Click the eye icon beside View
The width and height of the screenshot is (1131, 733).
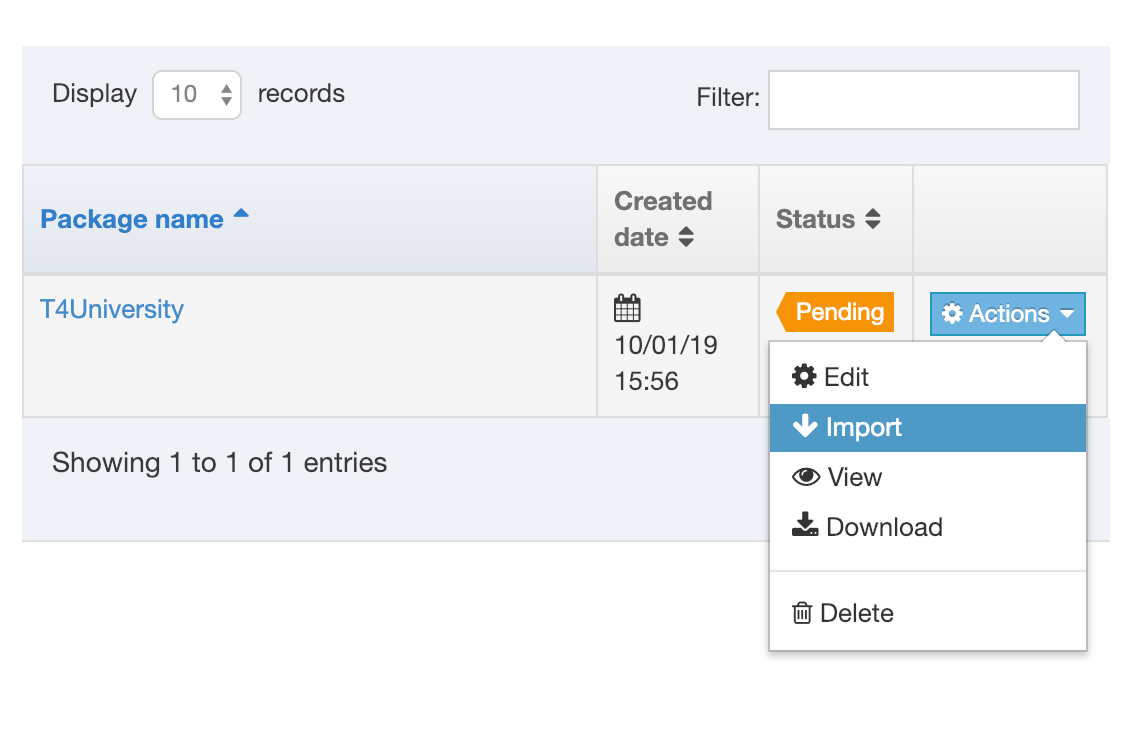806,477
